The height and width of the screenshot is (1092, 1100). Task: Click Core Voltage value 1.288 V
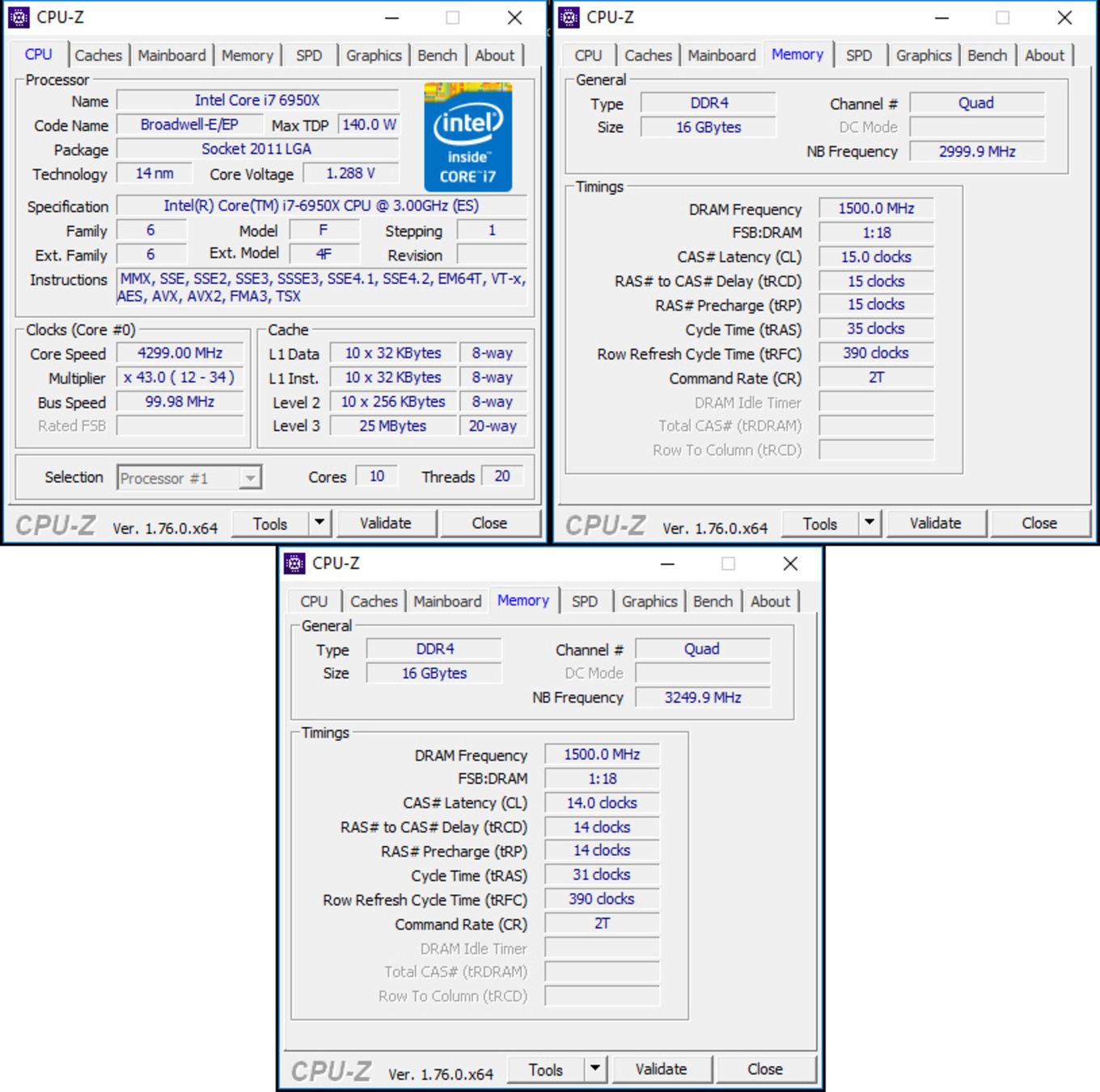click(x=350, y=173)
